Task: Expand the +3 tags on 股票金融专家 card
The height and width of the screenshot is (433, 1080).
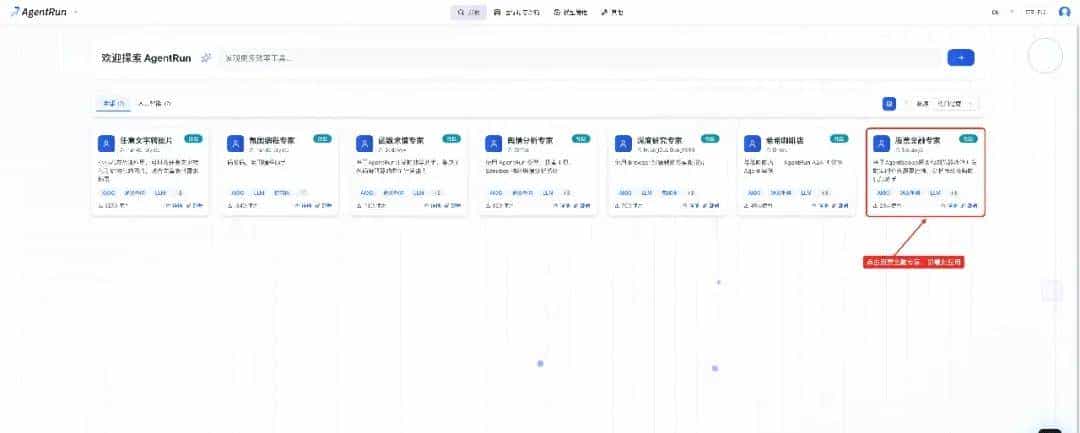Action: tap(954, 193)
